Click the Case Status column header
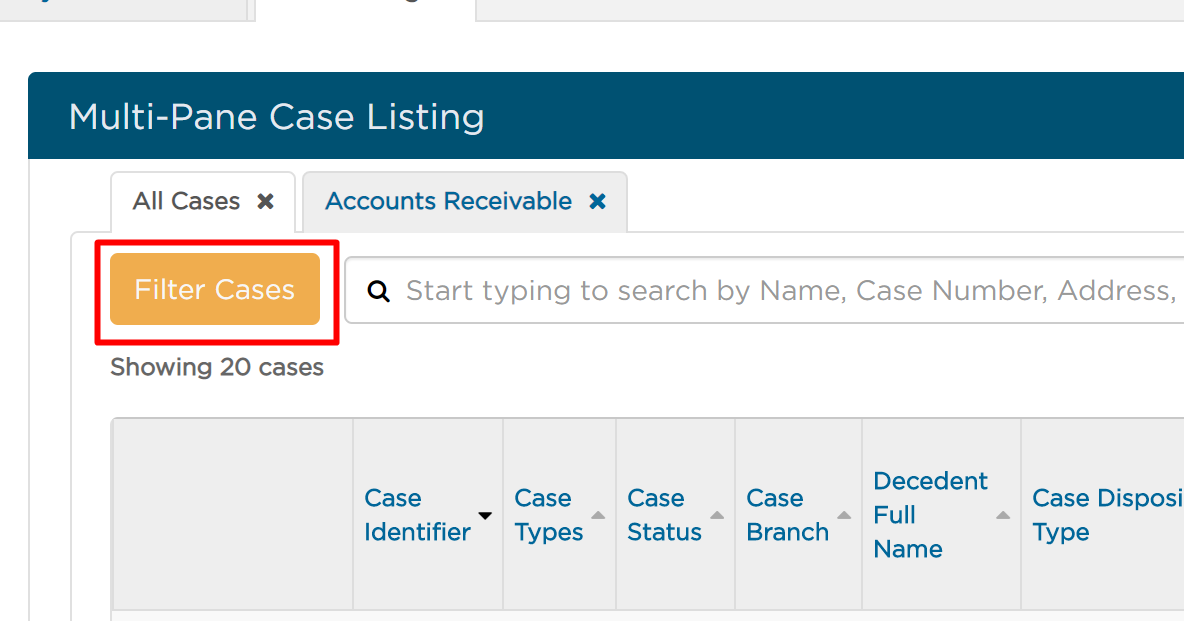 click(x=664, y=515)
